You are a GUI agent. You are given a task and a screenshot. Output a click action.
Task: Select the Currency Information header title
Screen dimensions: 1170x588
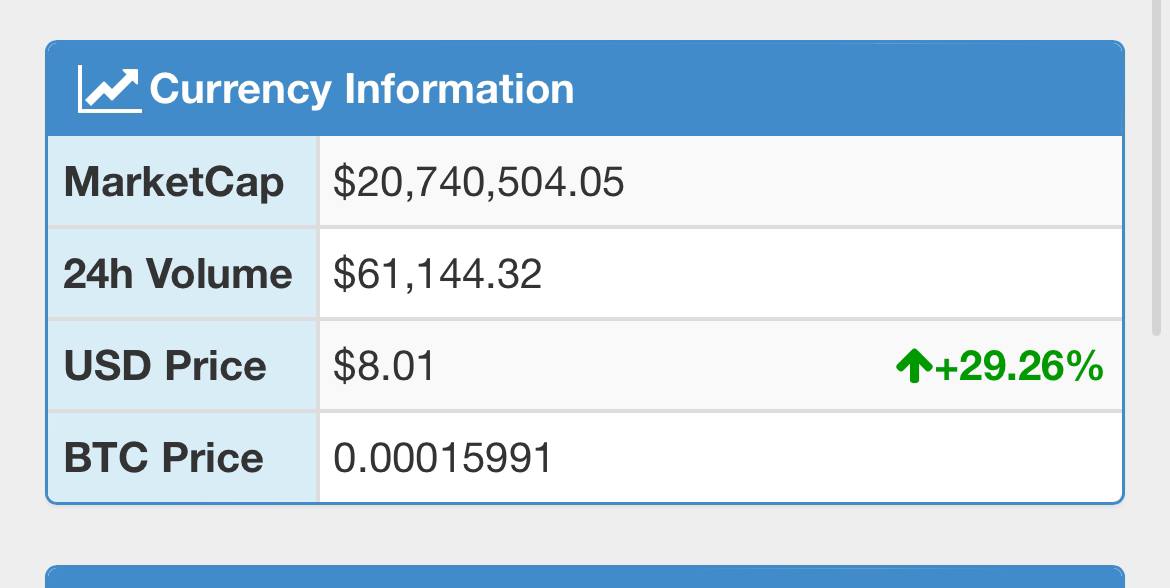coord(362,89)
